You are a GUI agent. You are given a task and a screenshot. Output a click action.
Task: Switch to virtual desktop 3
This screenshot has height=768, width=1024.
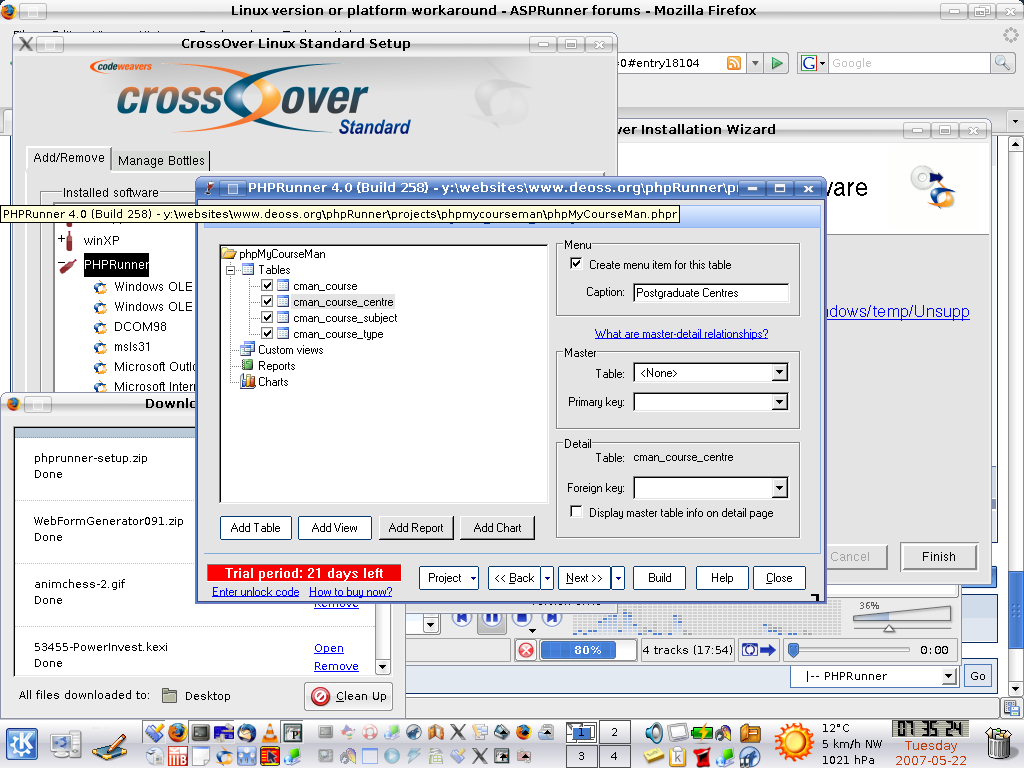point(581,756)
